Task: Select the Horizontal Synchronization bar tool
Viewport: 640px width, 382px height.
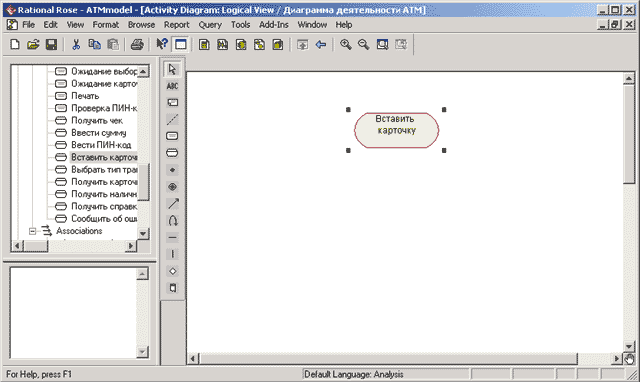Action: (172, 238)
